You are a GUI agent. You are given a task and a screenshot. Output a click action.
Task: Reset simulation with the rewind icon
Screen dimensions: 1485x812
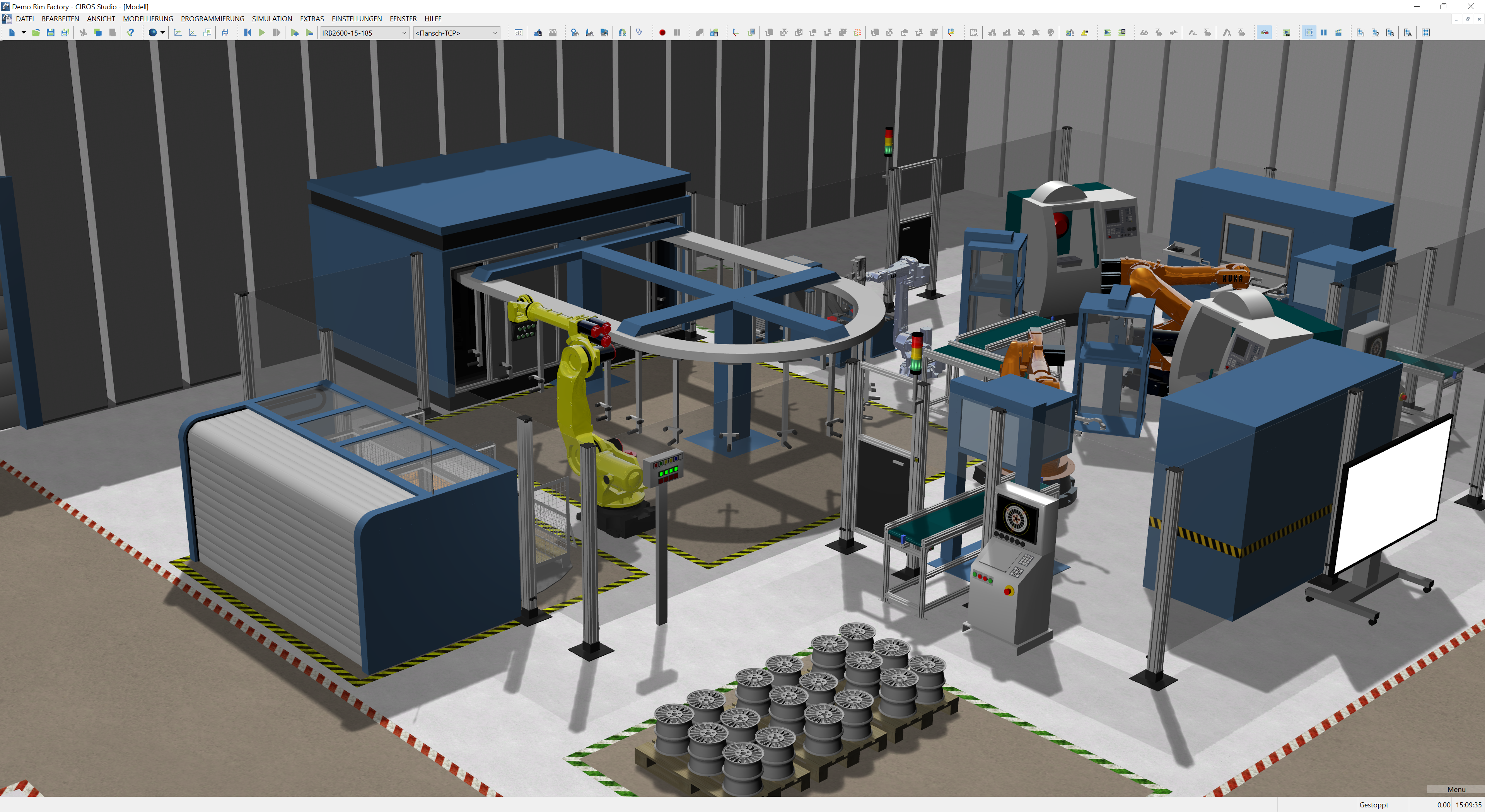point(247,33)
